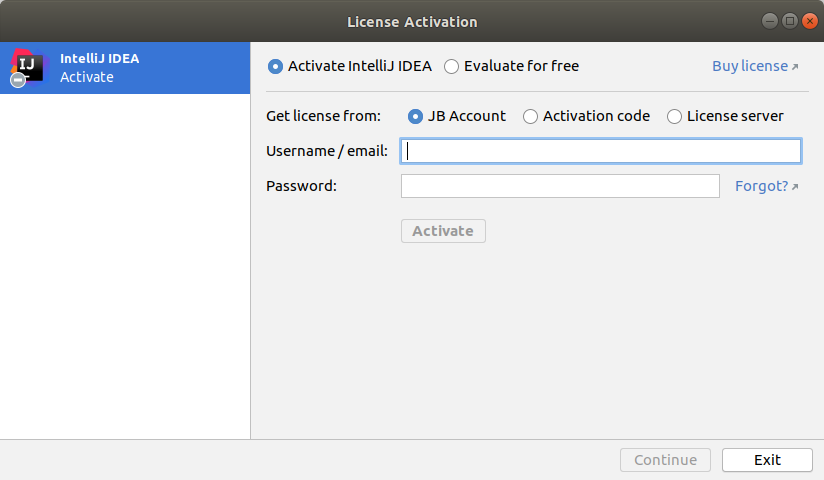Maximize the License Activation window
Image resolution: width=824 pixels, height=480 pixels.
coord(790,21)
